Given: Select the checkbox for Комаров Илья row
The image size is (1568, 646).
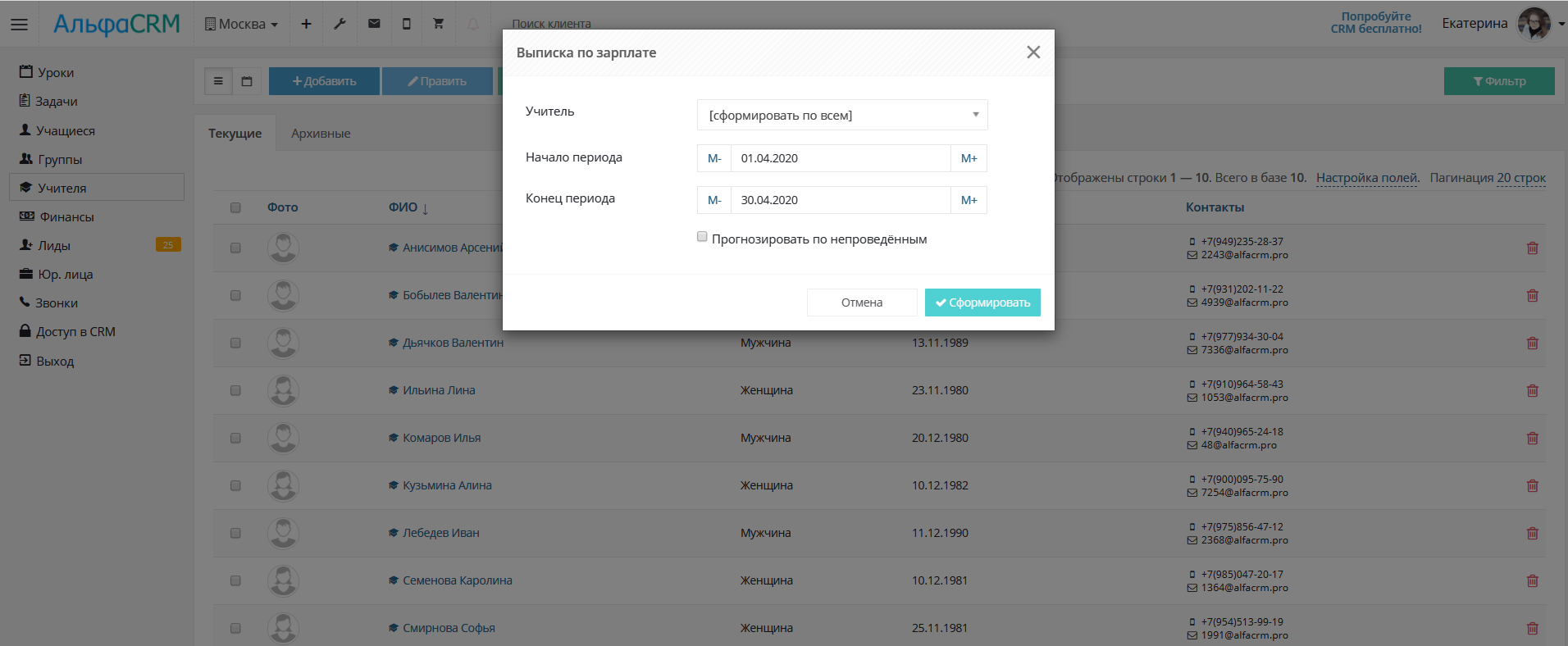Looking at the screenshot, I should pos(235,438).
